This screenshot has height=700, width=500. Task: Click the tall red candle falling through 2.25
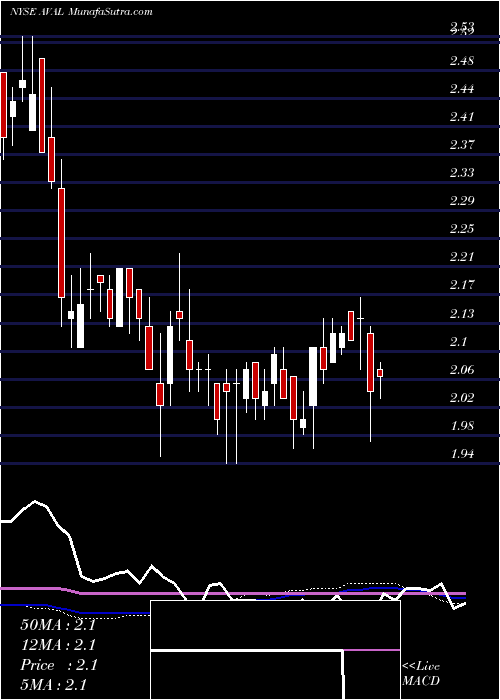tap(61, 243)
